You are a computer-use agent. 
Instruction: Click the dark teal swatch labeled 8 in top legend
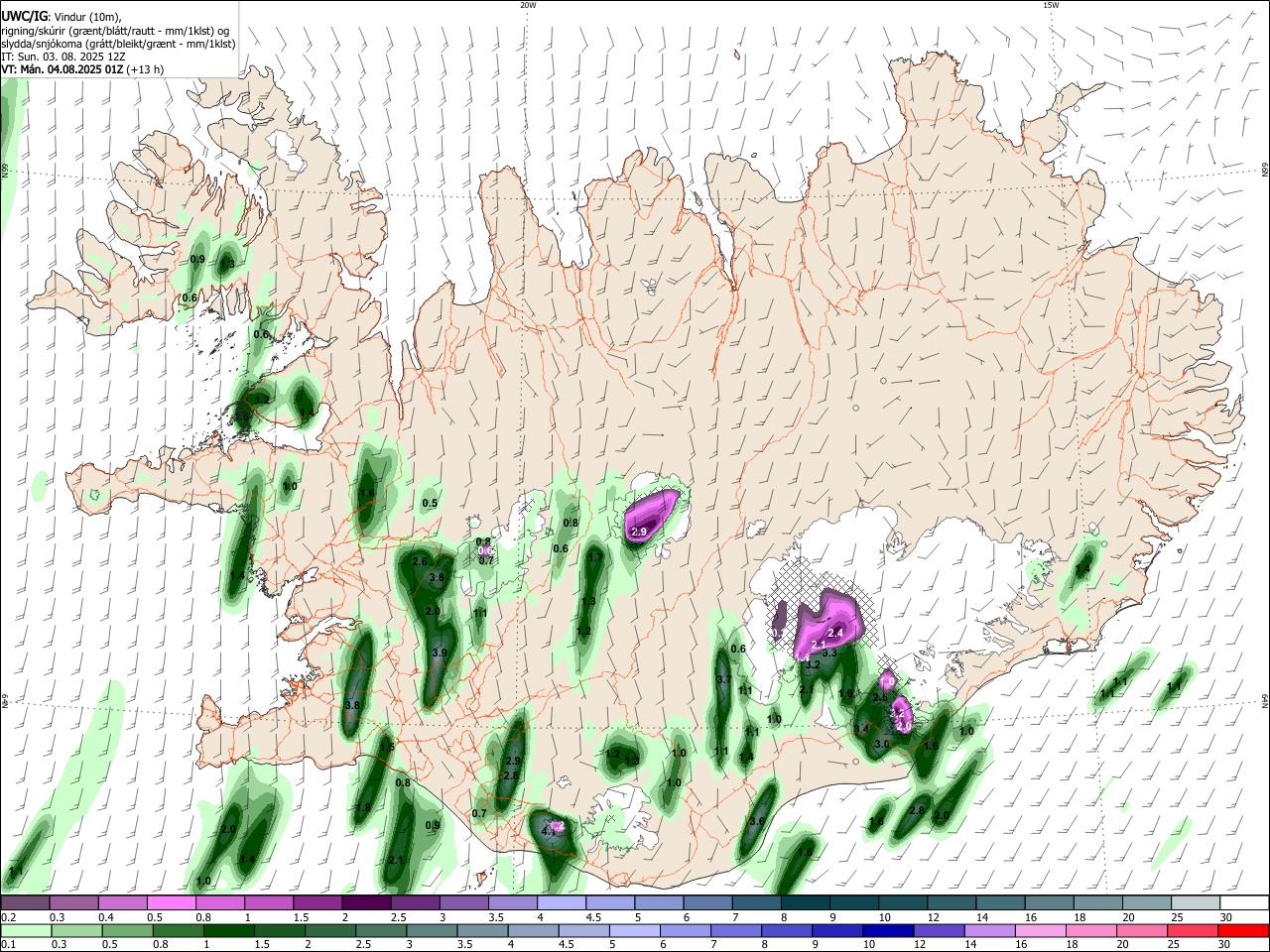pos(805,903)
